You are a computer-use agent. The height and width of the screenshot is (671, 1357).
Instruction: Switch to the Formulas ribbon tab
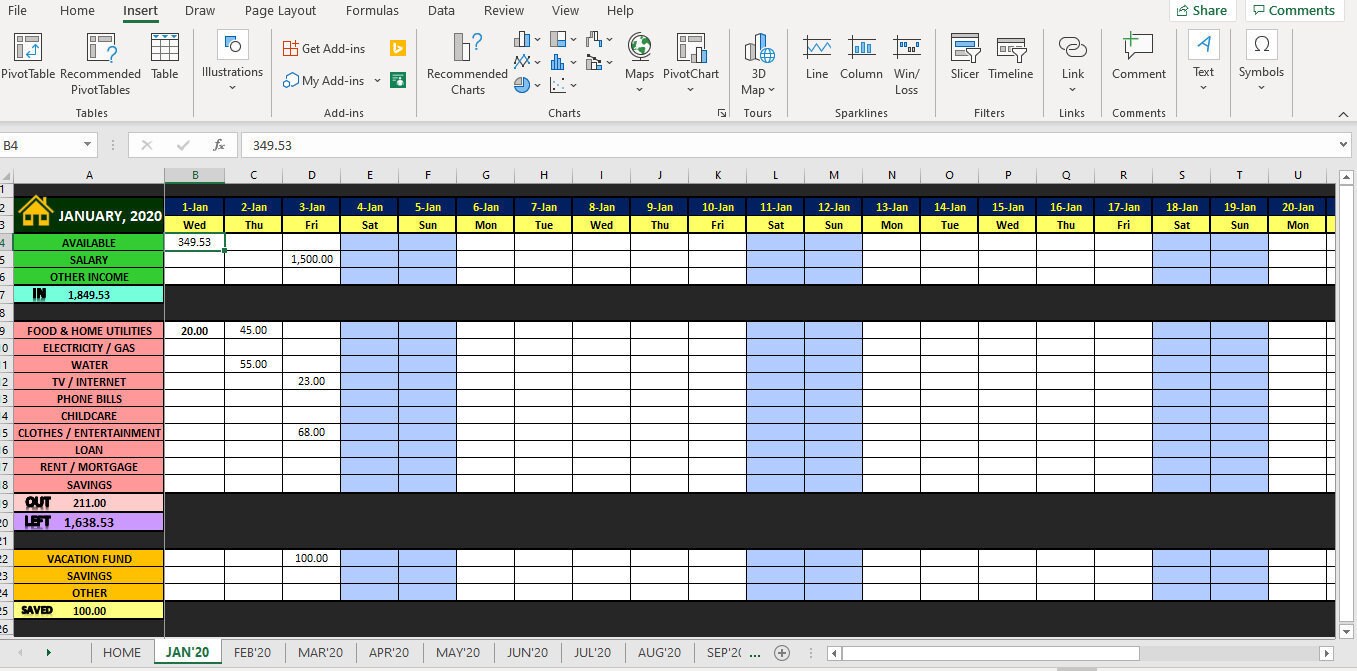click(371, 11)
